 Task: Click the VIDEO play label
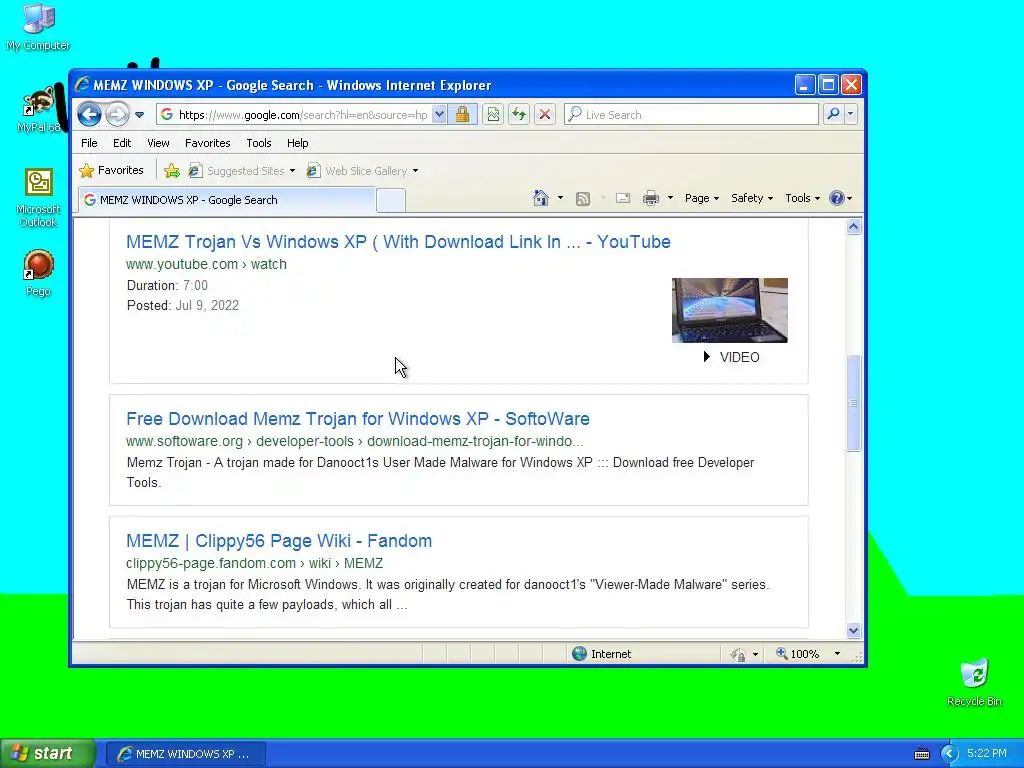click(731, 357)
